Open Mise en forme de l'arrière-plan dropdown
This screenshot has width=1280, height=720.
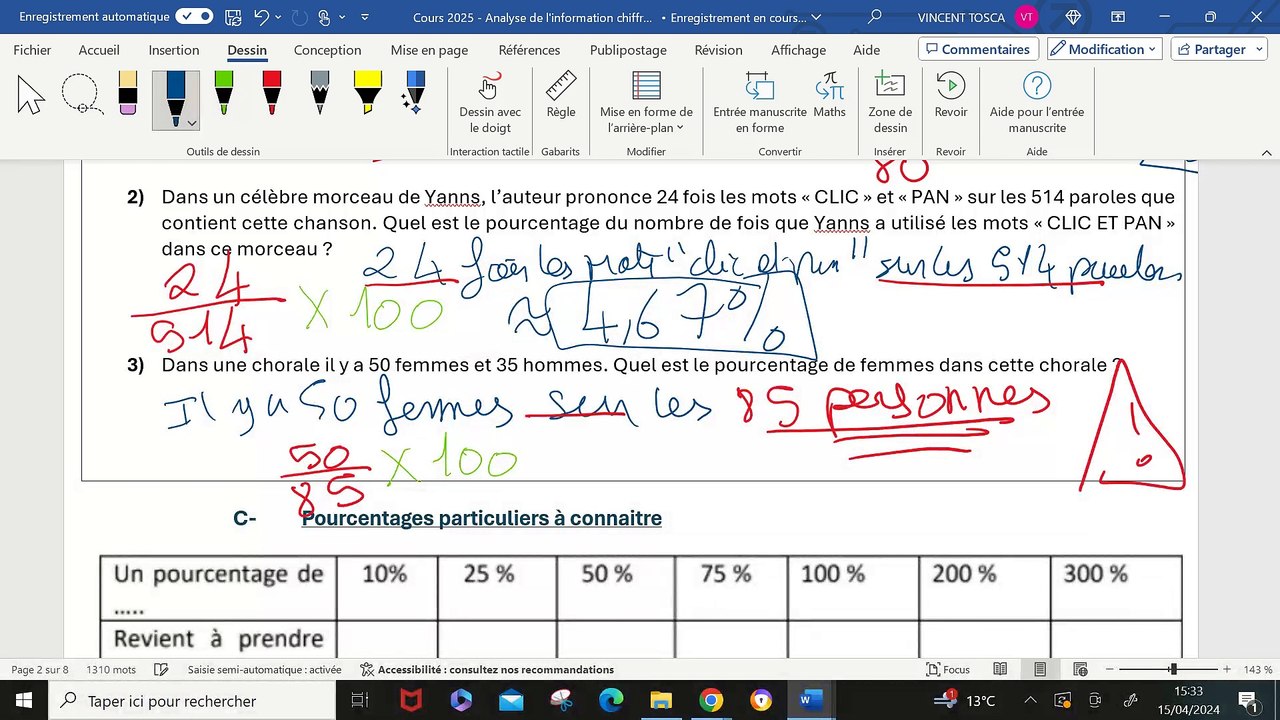pos(646,103)
